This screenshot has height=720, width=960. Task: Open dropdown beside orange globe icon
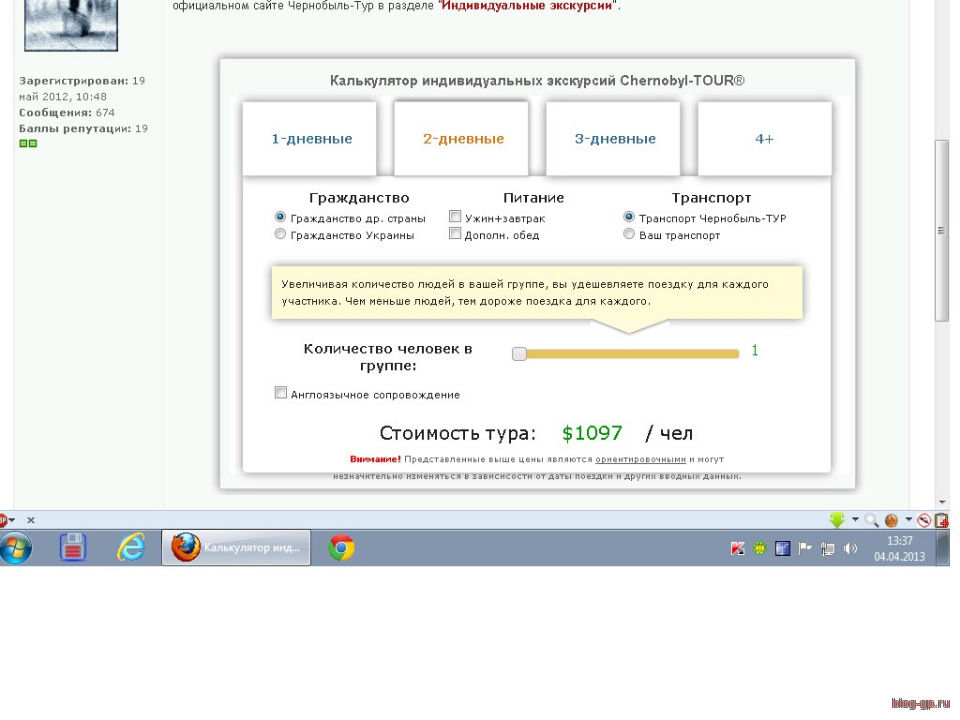909,519
